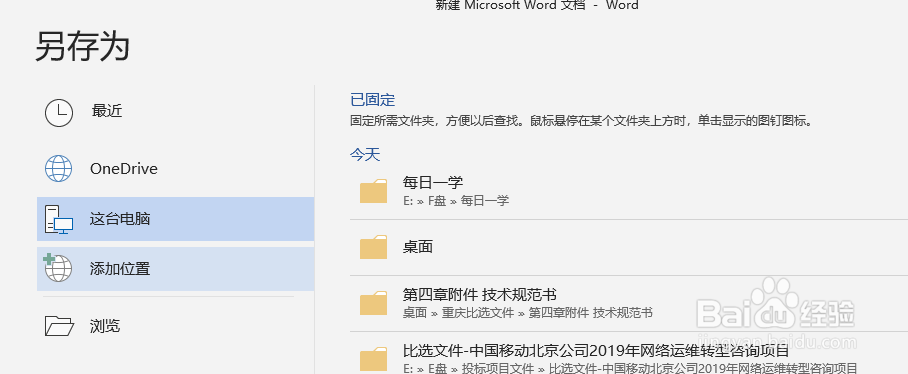The width and height of the screenshot is (908, 374).
Task: Click the clock icon beside 最近
Action: coord(58,112)
